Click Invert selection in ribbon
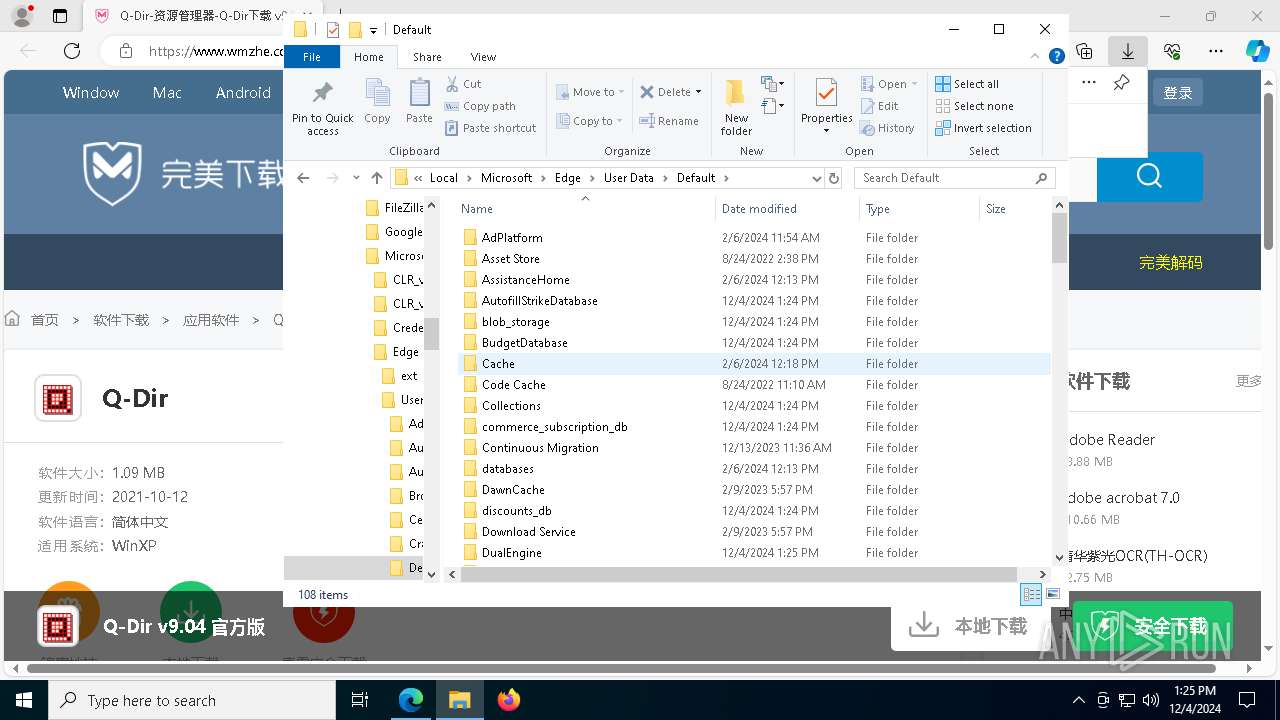Viewport: 1280px width, 720px height. pyautogui.click(x=983, y=128)
